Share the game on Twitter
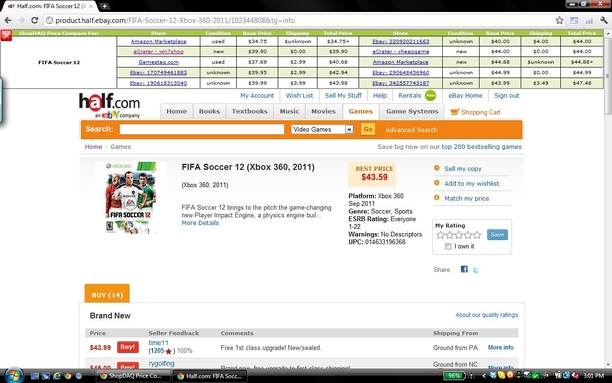 point(475,269)
